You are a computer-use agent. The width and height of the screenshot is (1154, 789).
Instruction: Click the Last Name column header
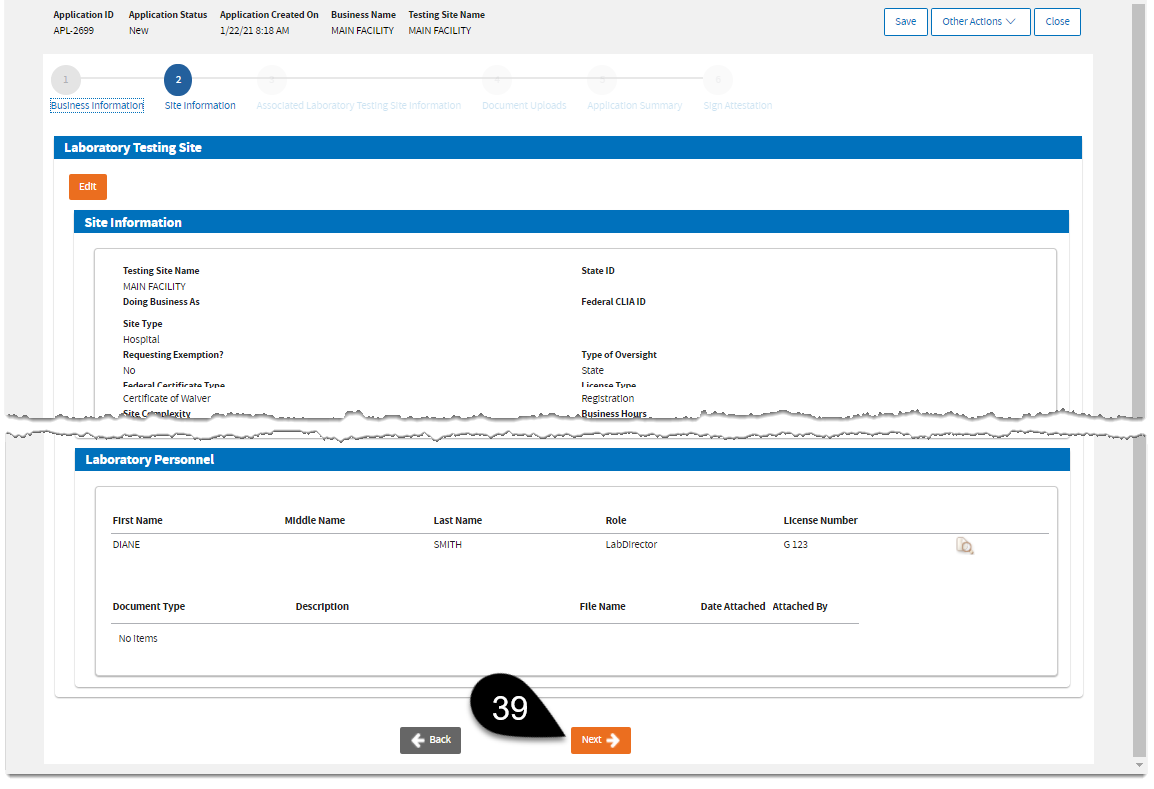[457, 521]
